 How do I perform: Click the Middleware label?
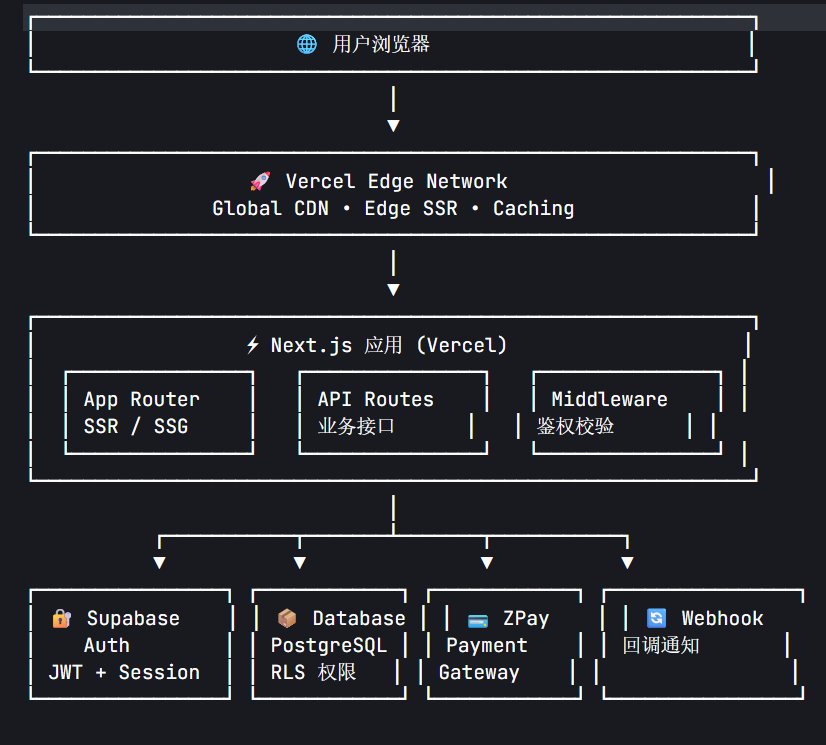(x=609, y=399)
